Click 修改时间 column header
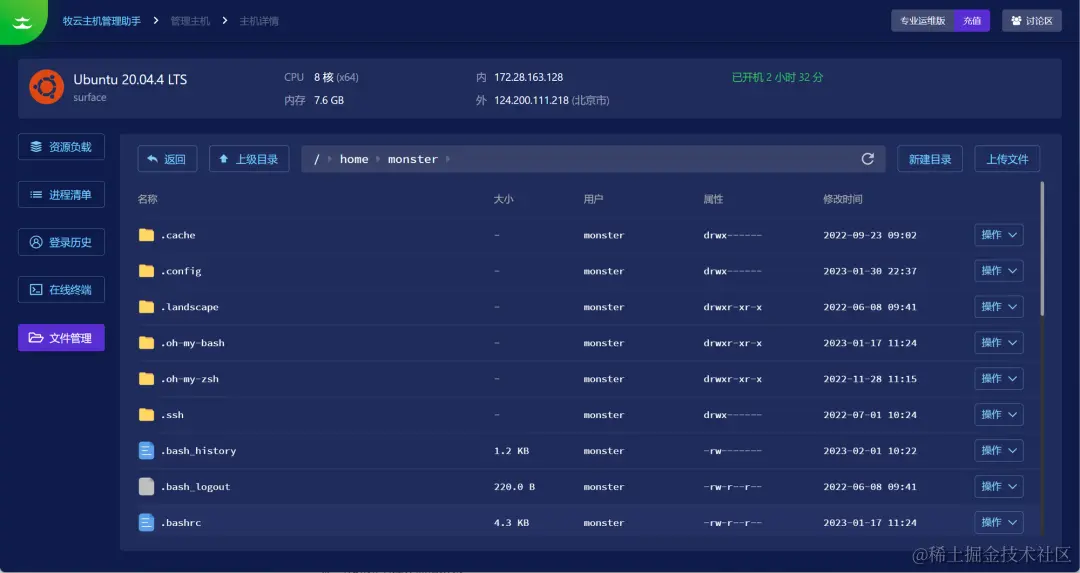The image size is (1080, 573). click(843, 199)
